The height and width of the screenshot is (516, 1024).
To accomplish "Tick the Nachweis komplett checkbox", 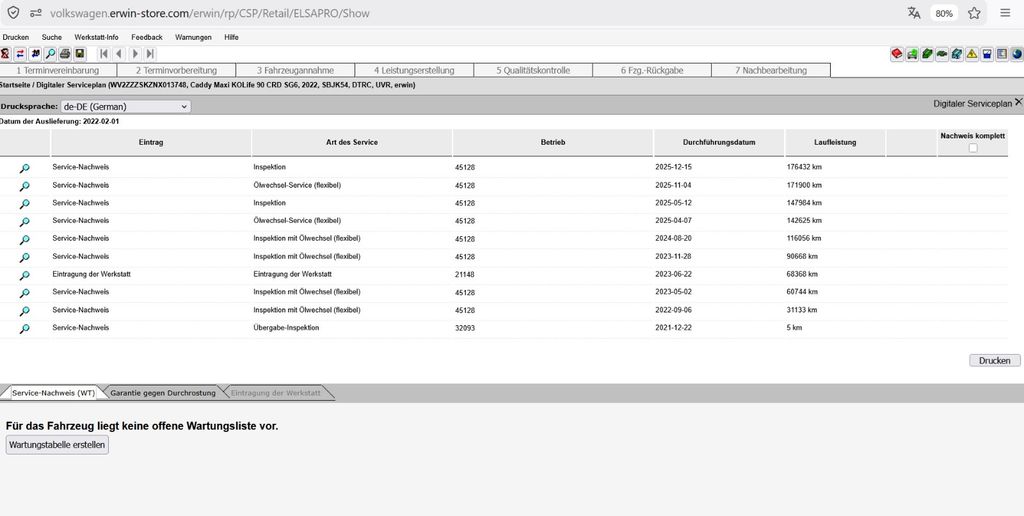I will point(973,148).
